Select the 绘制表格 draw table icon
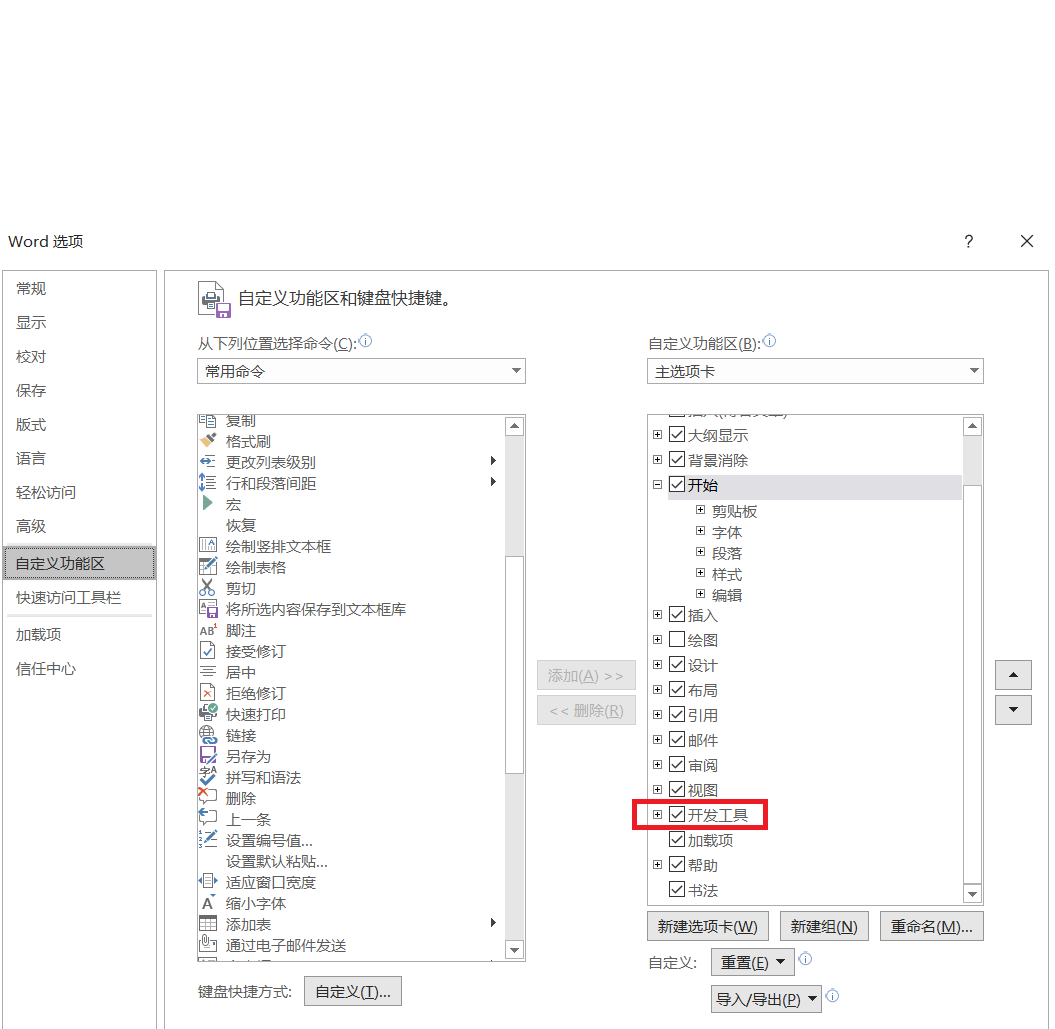Image resolution: width=1055 pixels, height=1029 pixels. 208,567
